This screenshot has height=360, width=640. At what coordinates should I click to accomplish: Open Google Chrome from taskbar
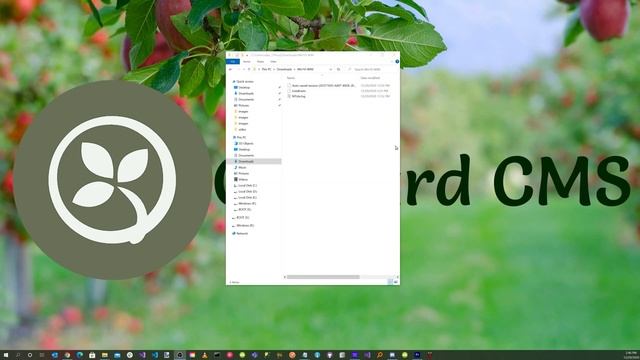pos(67,355)
